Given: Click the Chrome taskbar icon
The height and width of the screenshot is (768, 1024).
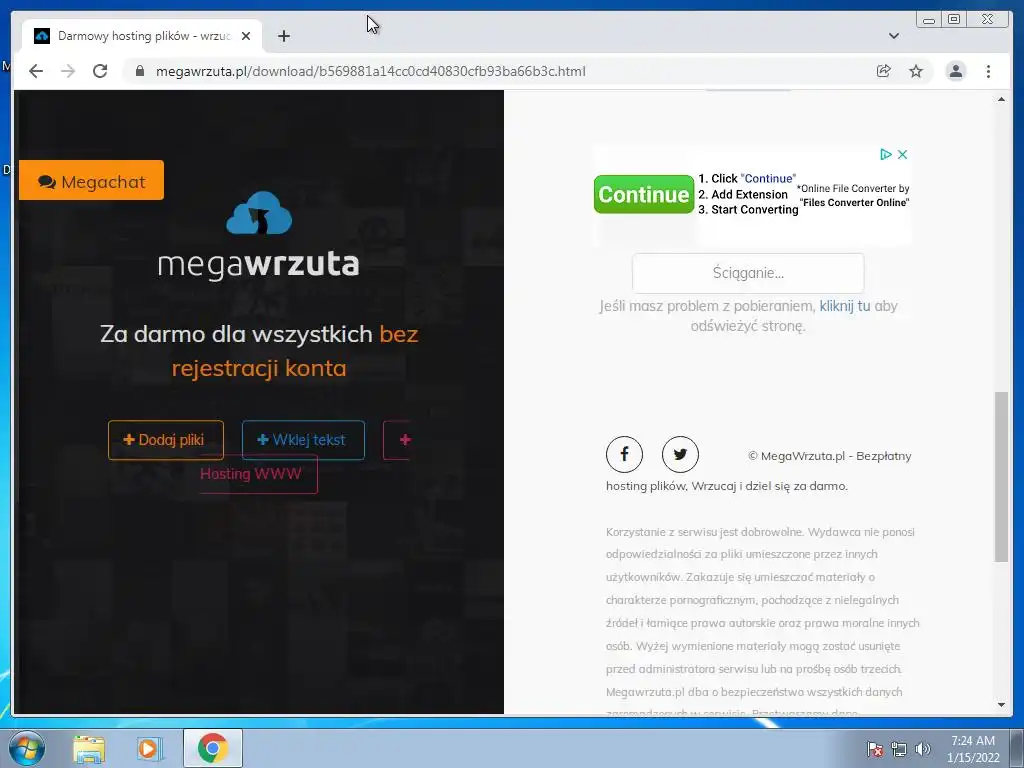Looking at the screenshot, I should coord(212,748).
